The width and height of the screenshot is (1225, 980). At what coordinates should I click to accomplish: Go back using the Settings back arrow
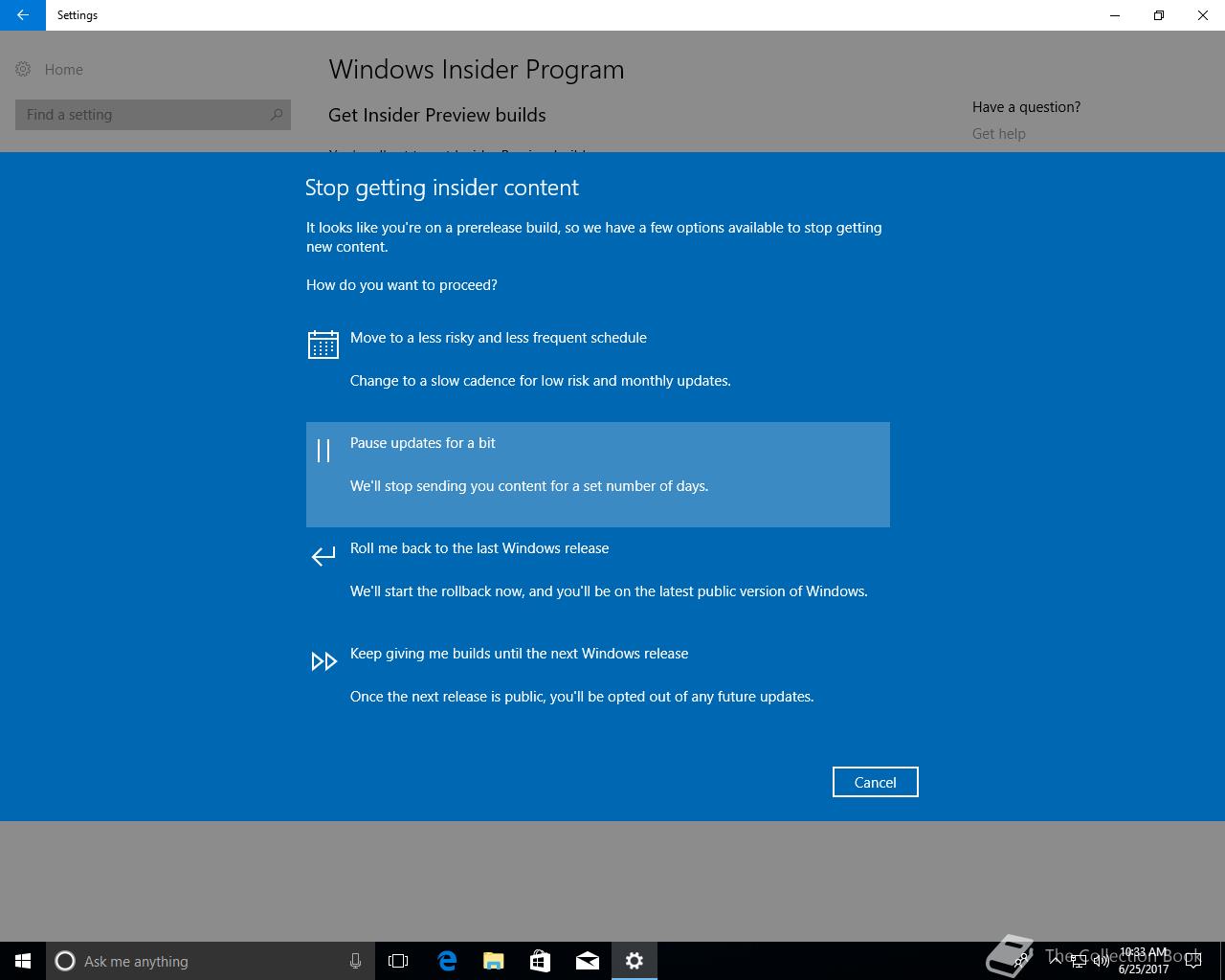pos(23,15)
